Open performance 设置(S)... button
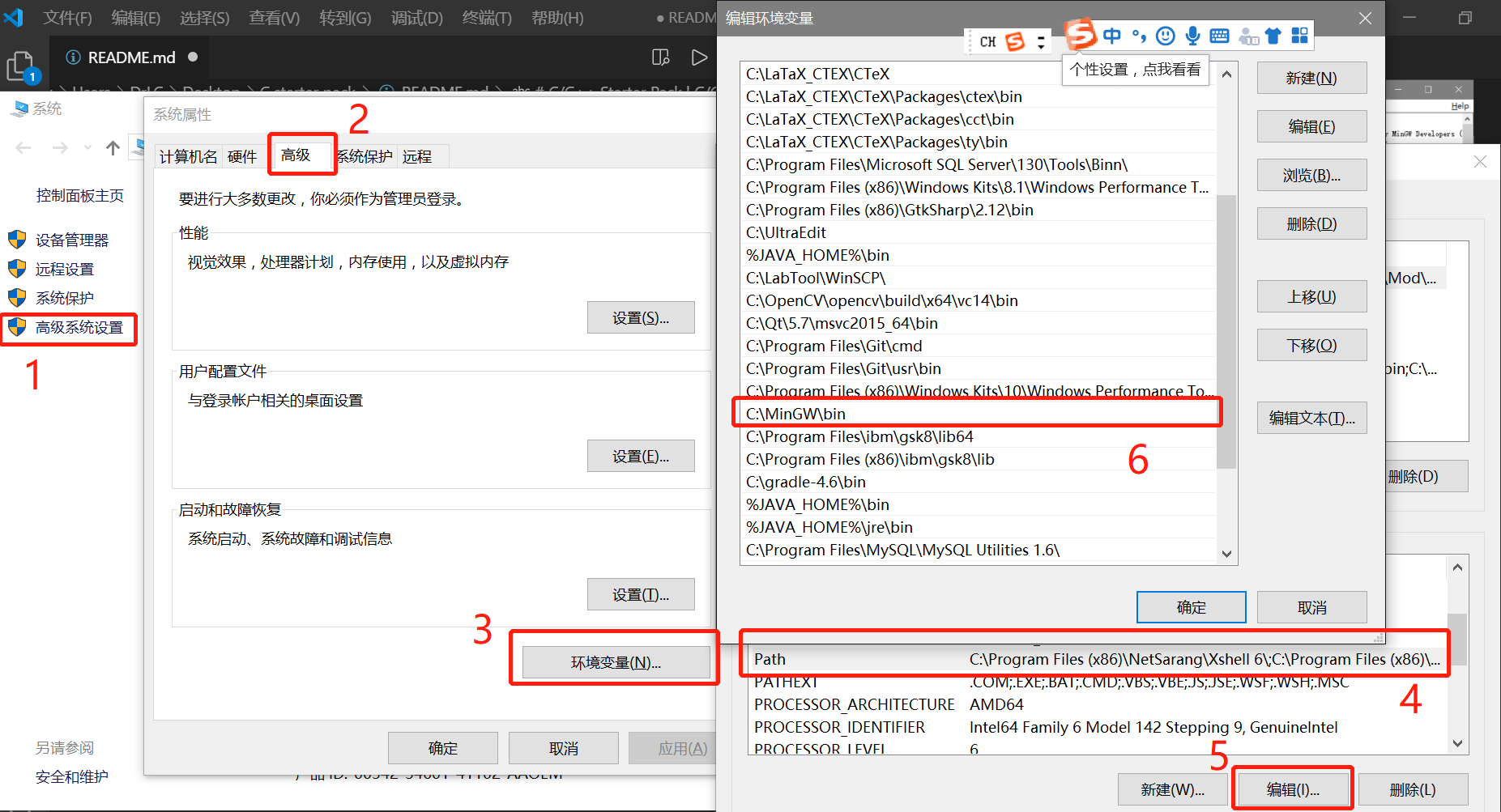The image size is (1501, 812). pos(641,317)
